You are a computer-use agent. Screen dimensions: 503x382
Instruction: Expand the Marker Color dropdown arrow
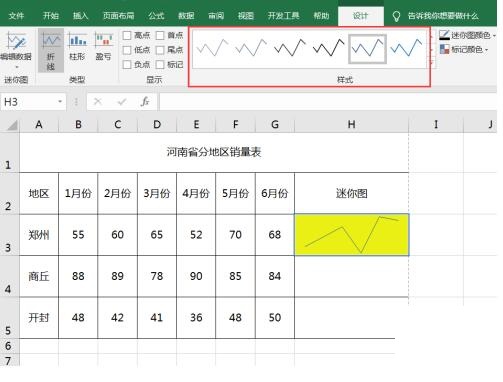[486, 50]
